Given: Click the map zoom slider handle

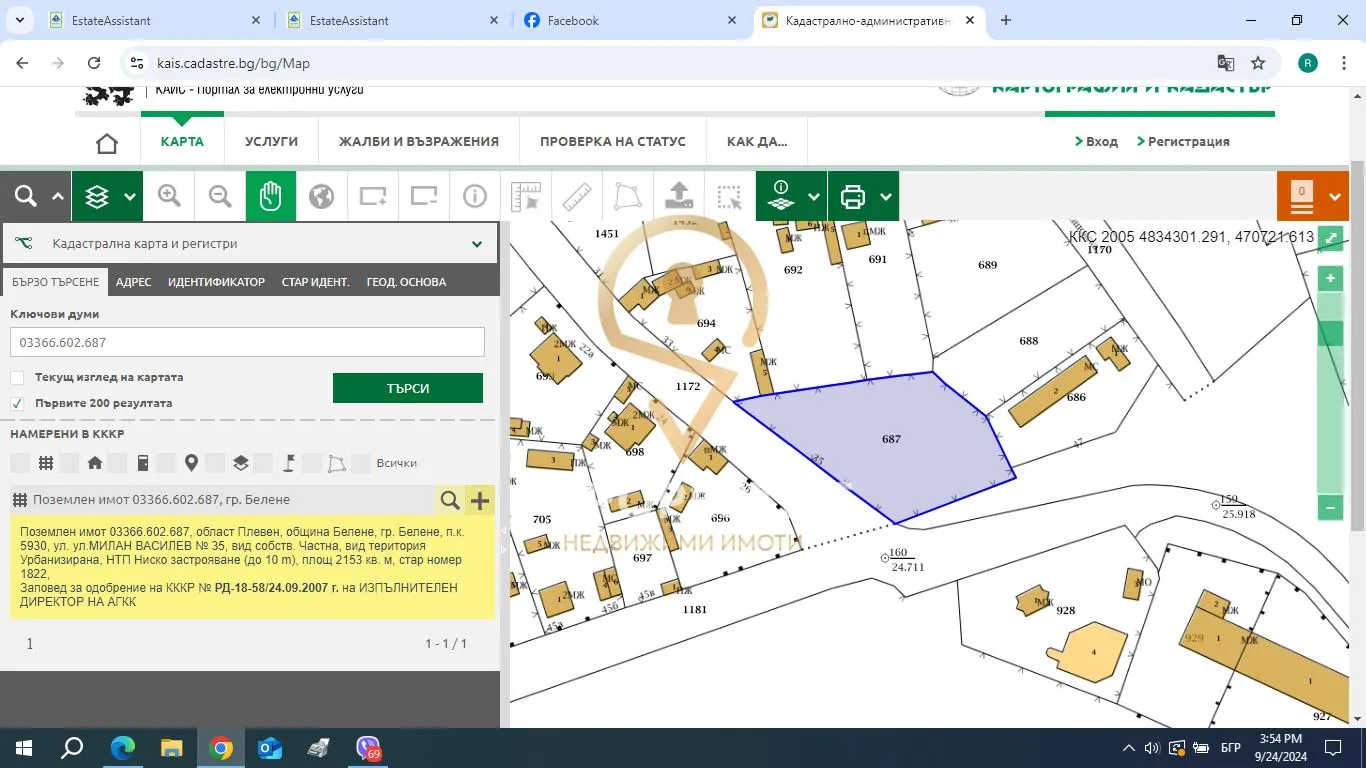Looking at the screenshot, I should (x=1330, y=334).
